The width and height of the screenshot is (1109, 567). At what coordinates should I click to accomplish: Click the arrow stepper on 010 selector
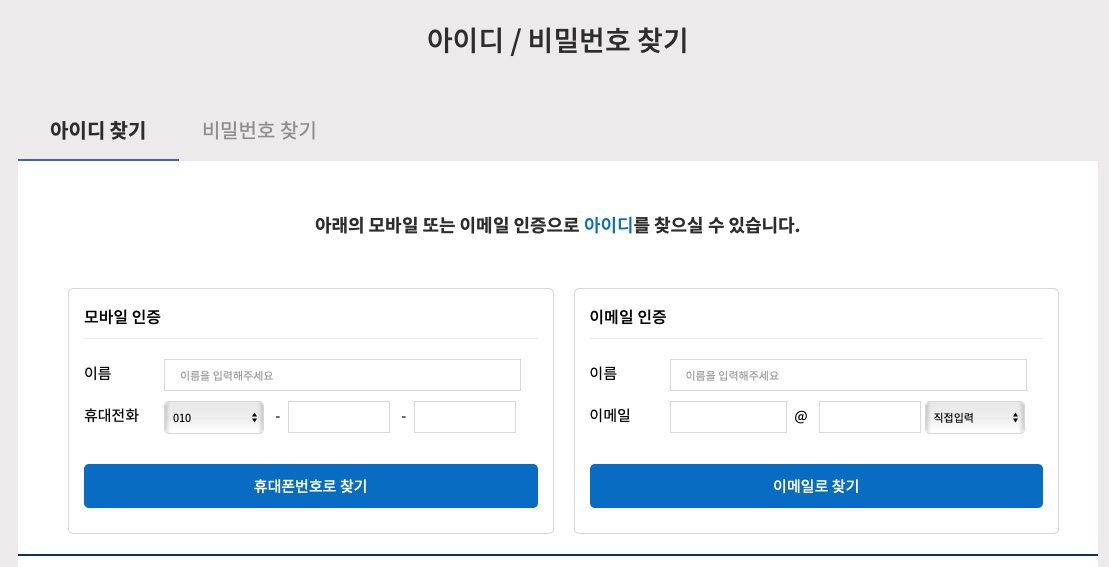click(x=255, y=418)
